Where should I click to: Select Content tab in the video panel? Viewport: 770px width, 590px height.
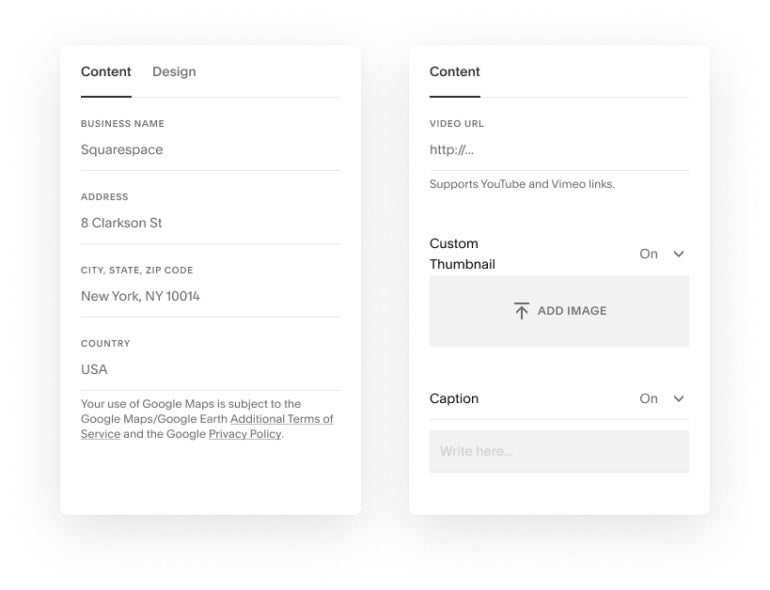point(455,72)
